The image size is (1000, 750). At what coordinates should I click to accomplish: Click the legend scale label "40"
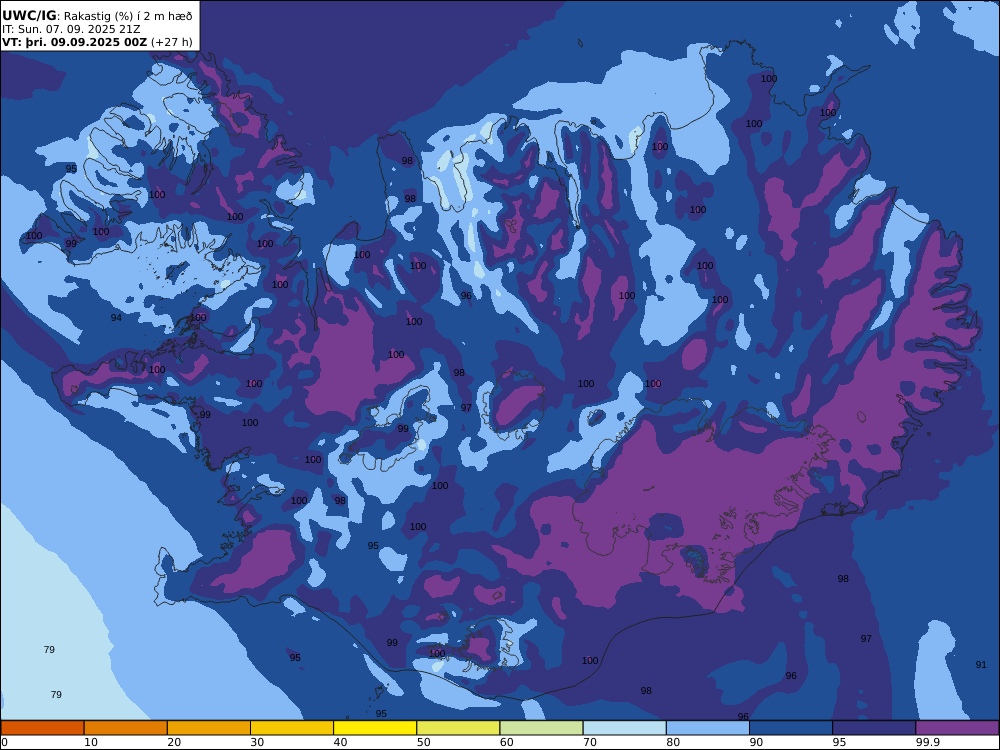(341, 742)
